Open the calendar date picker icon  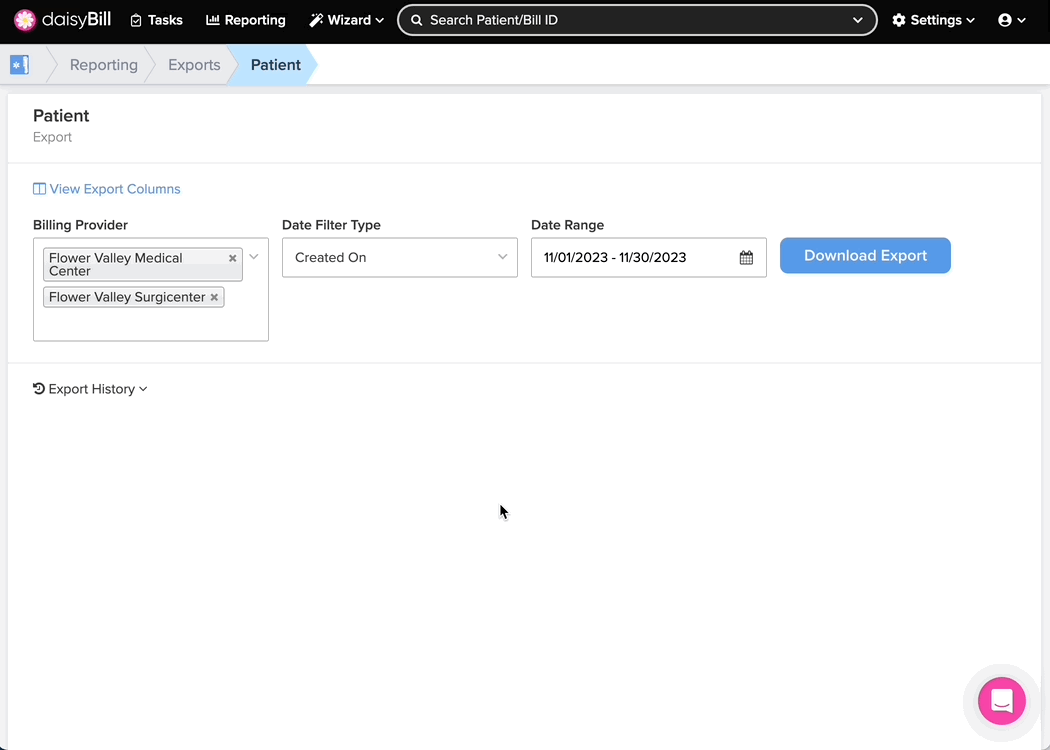pyautogui.click(x=746, y=257)
